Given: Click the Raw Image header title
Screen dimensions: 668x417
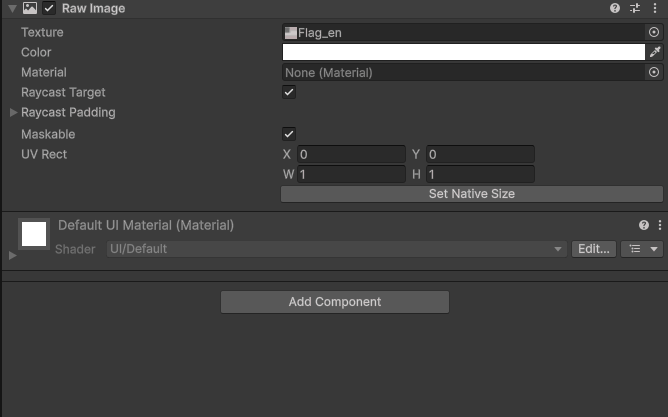Looking at the screenshot, I should (x=93, y=9).
